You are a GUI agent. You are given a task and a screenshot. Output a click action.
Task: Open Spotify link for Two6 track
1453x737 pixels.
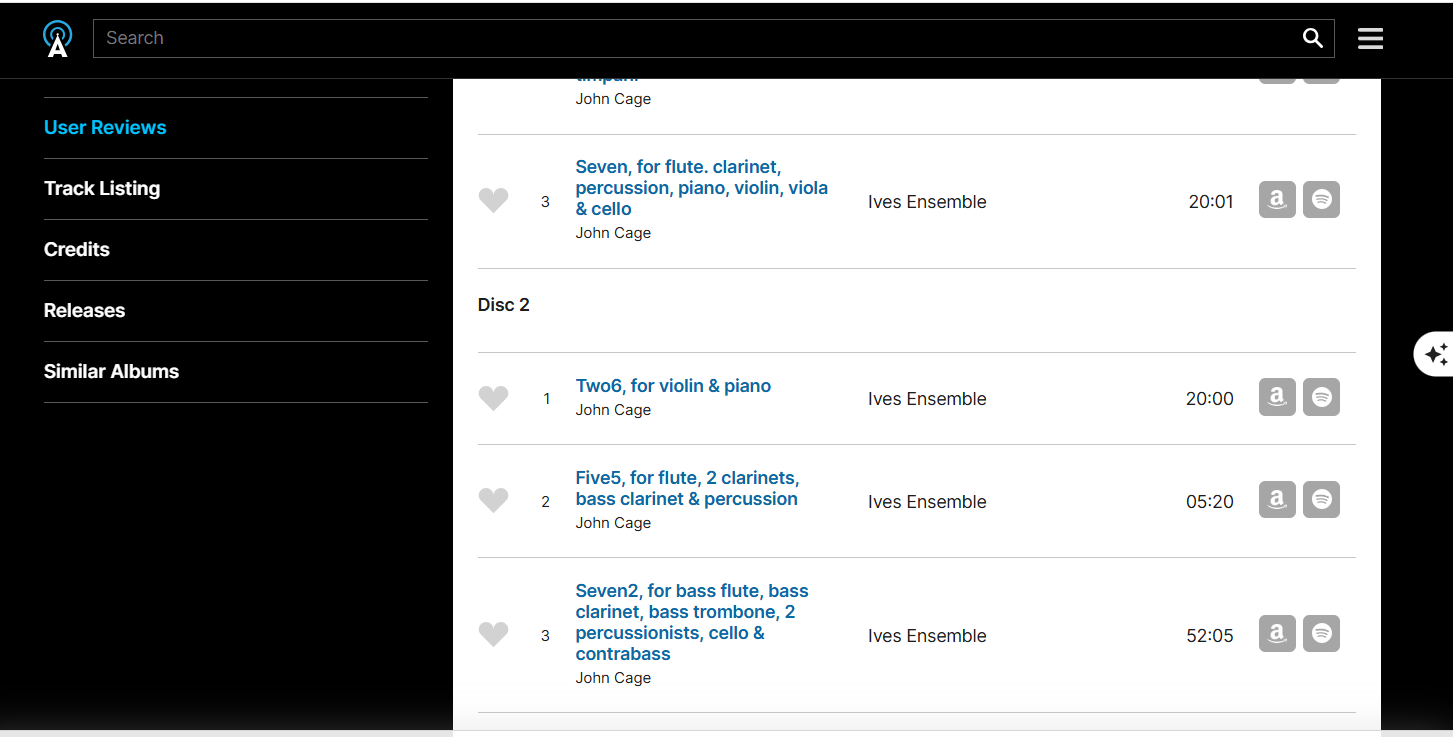[x=1321, y=397]
